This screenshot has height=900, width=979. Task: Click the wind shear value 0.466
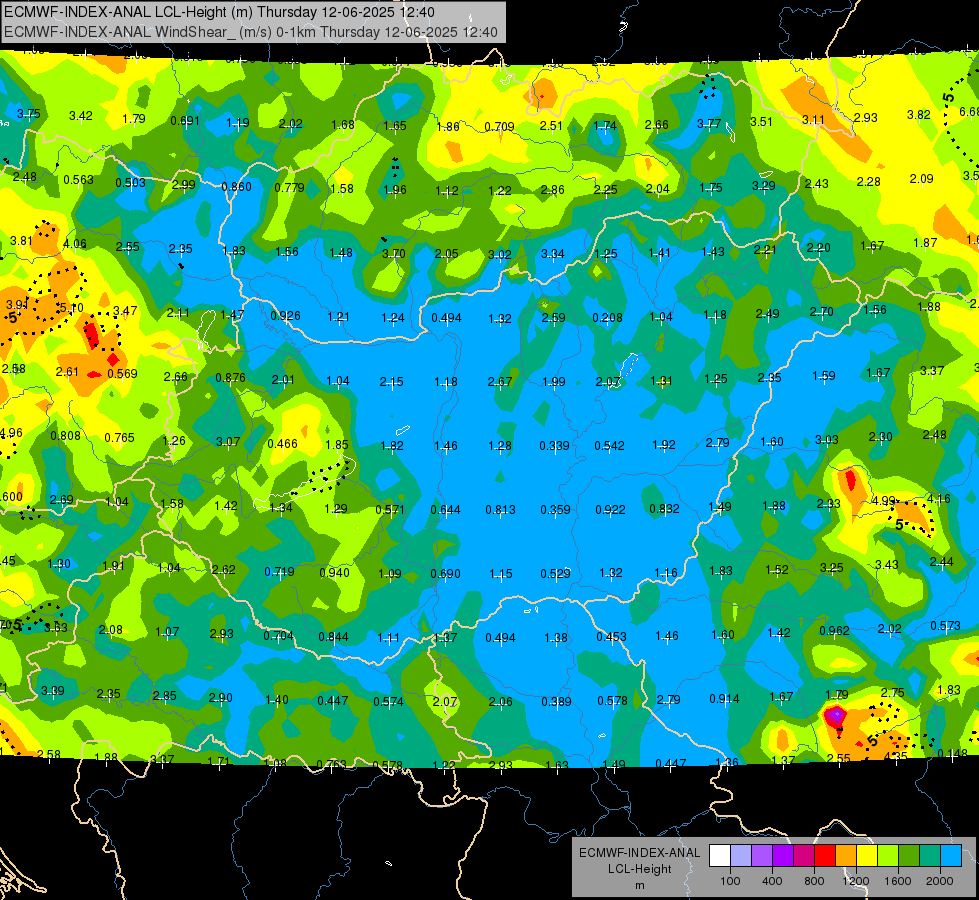tap(282, 443)
